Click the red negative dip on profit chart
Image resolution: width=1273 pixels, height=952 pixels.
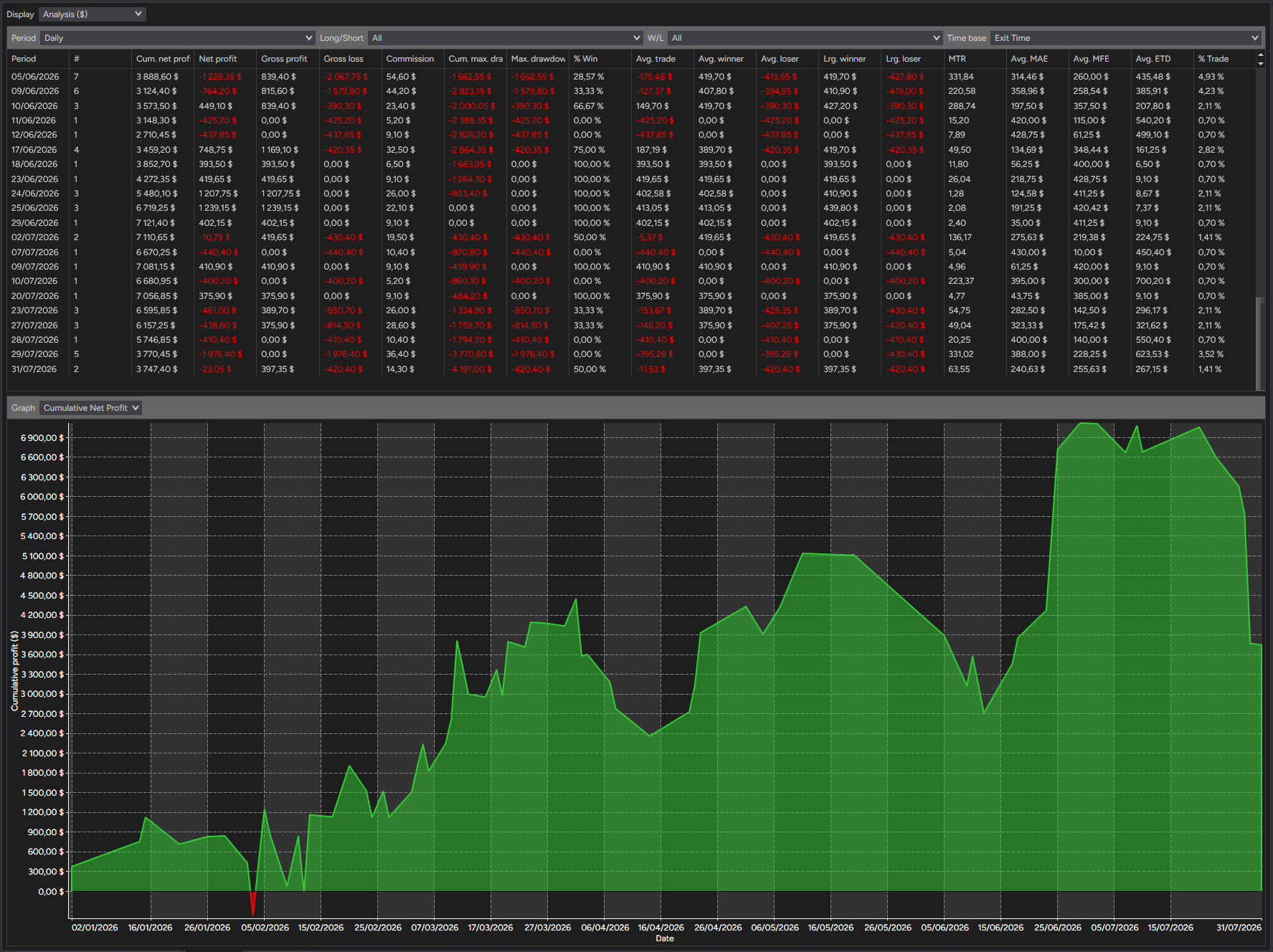click(252, 903)
